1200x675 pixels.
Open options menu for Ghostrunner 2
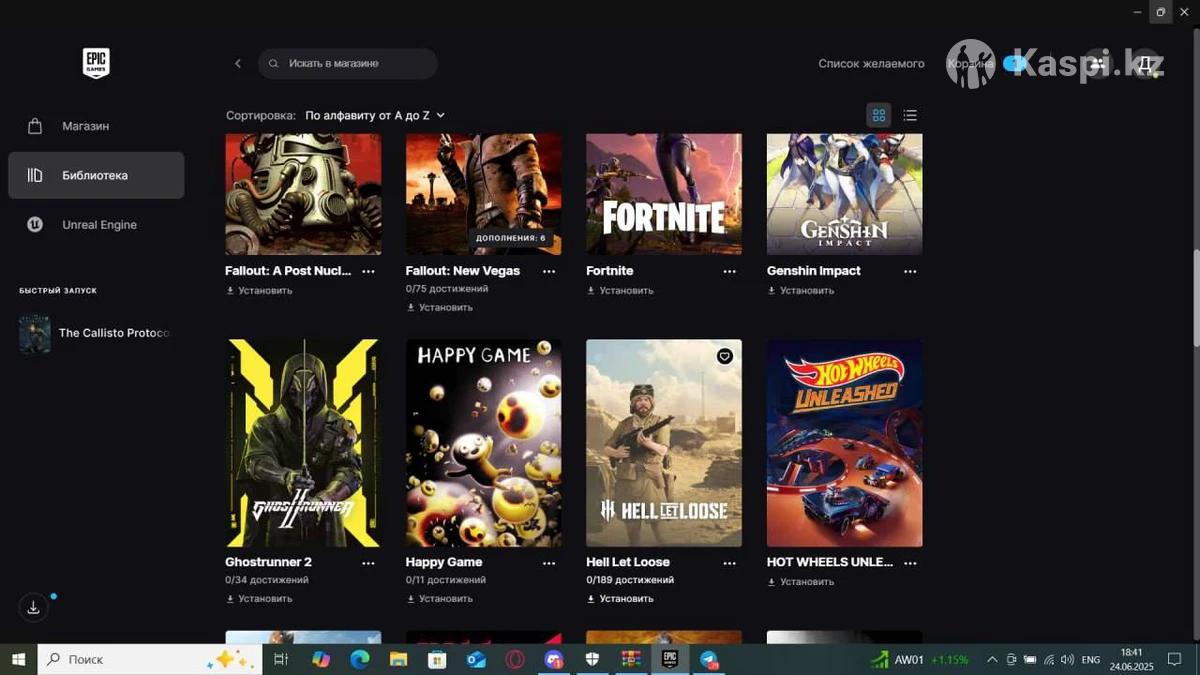point(368,563)
